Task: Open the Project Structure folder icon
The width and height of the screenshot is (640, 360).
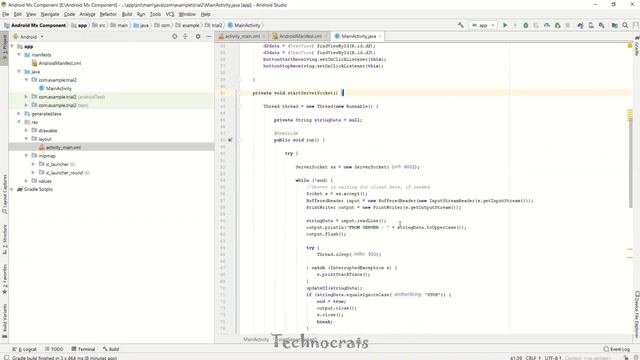Action: [614, 25]
